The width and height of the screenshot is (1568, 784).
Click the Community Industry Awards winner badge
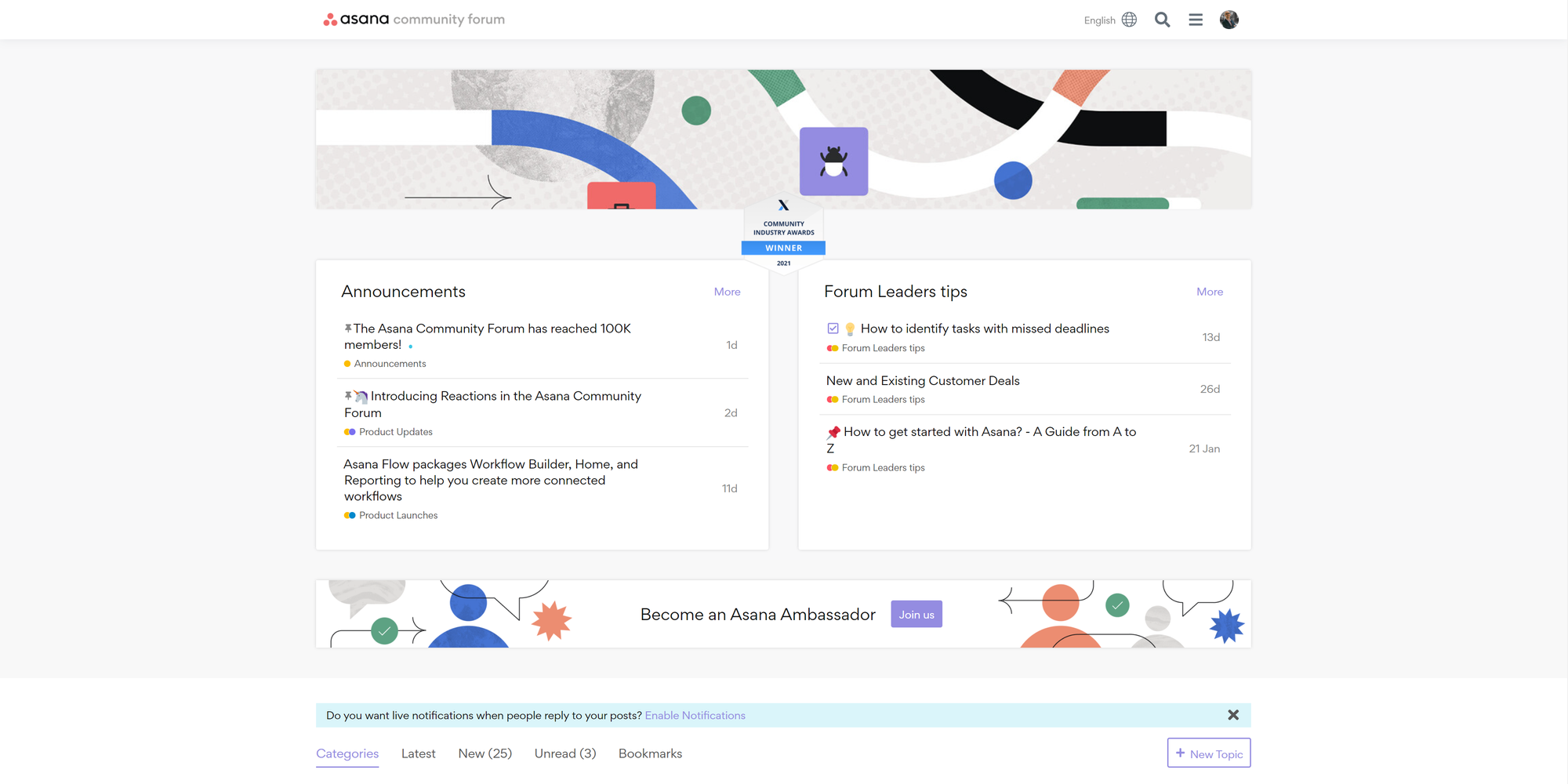(x=783, y=237)
